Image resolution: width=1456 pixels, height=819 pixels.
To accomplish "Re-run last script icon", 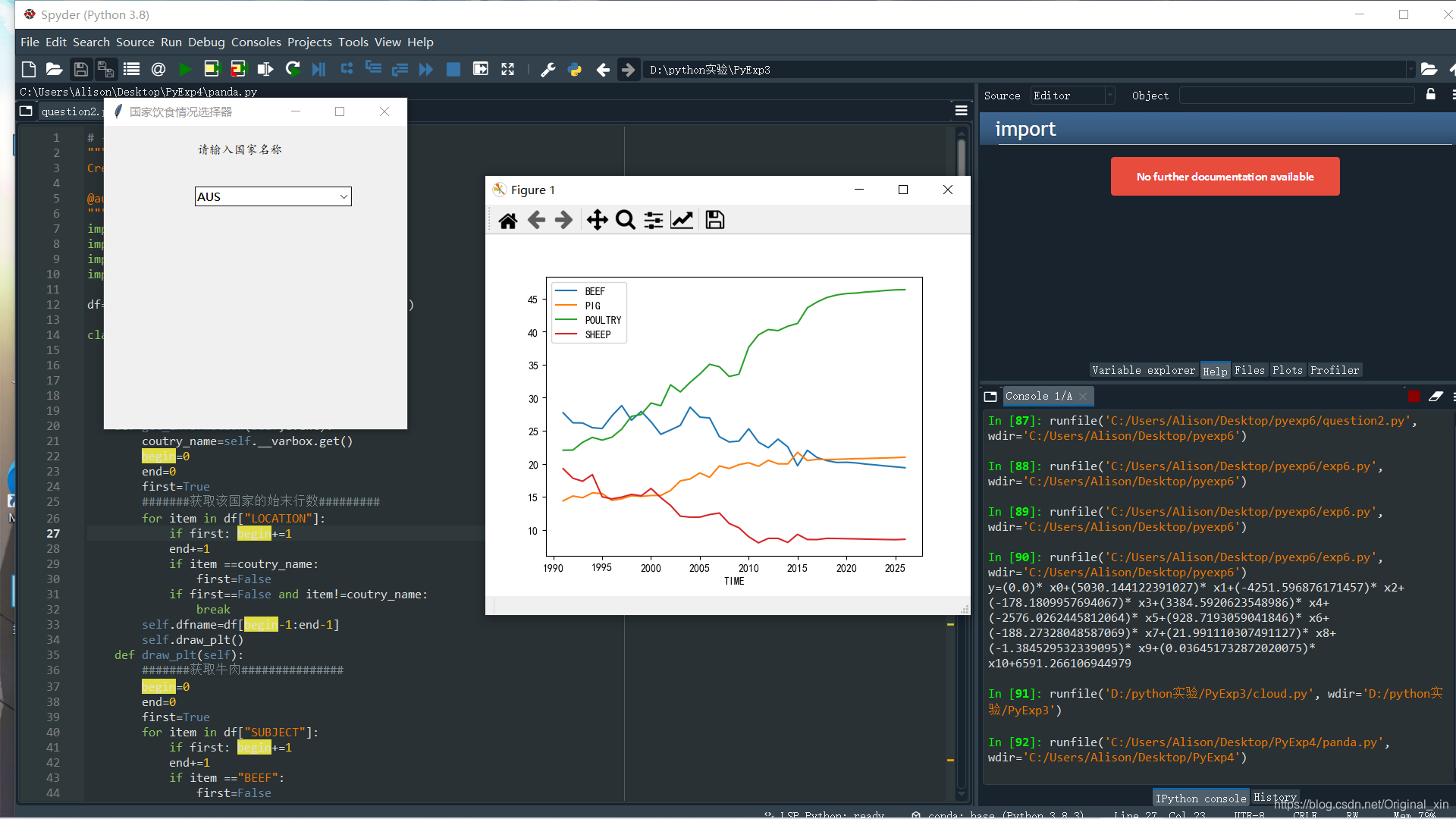I will 293,70.
